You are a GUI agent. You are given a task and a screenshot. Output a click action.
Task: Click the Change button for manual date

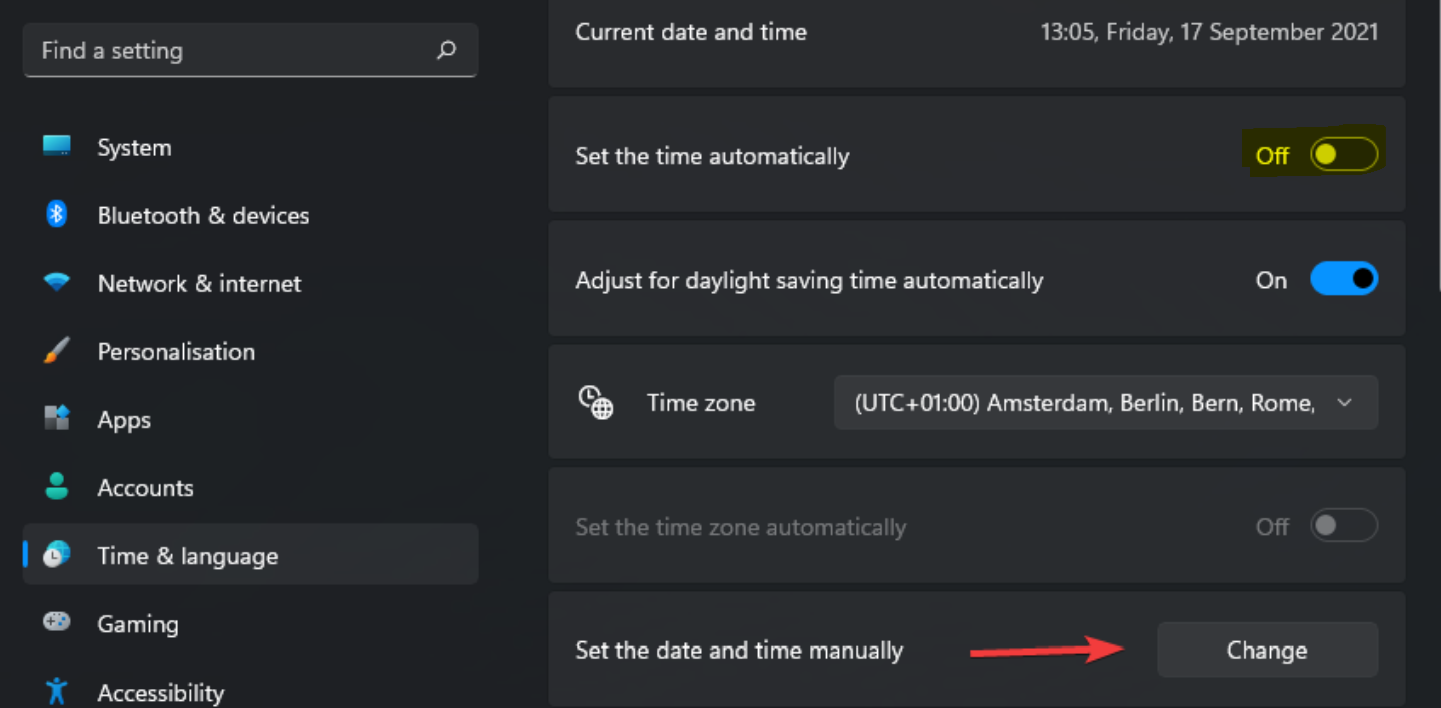click(x=1267, y=650)
